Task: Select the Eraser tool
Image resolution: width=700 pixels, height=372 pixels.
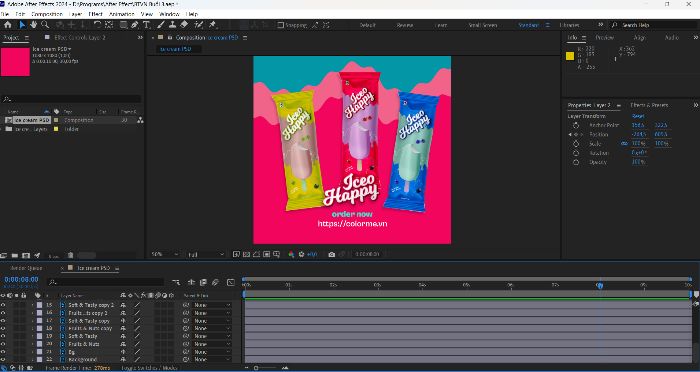Action: pyautogui.click(x=184, y=25)
